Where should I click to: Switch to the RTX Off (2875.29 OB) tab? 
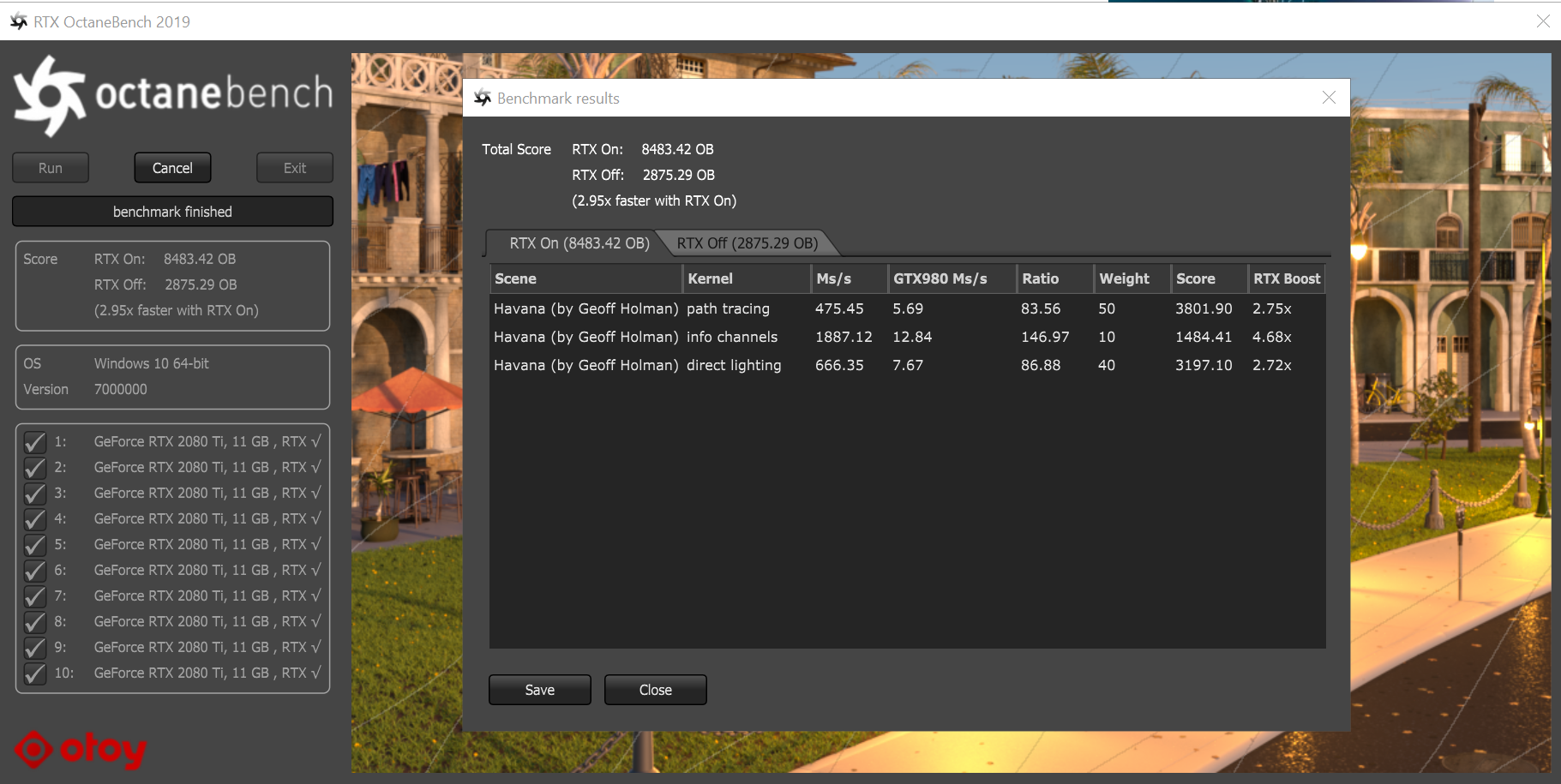[x=747, y=243]
